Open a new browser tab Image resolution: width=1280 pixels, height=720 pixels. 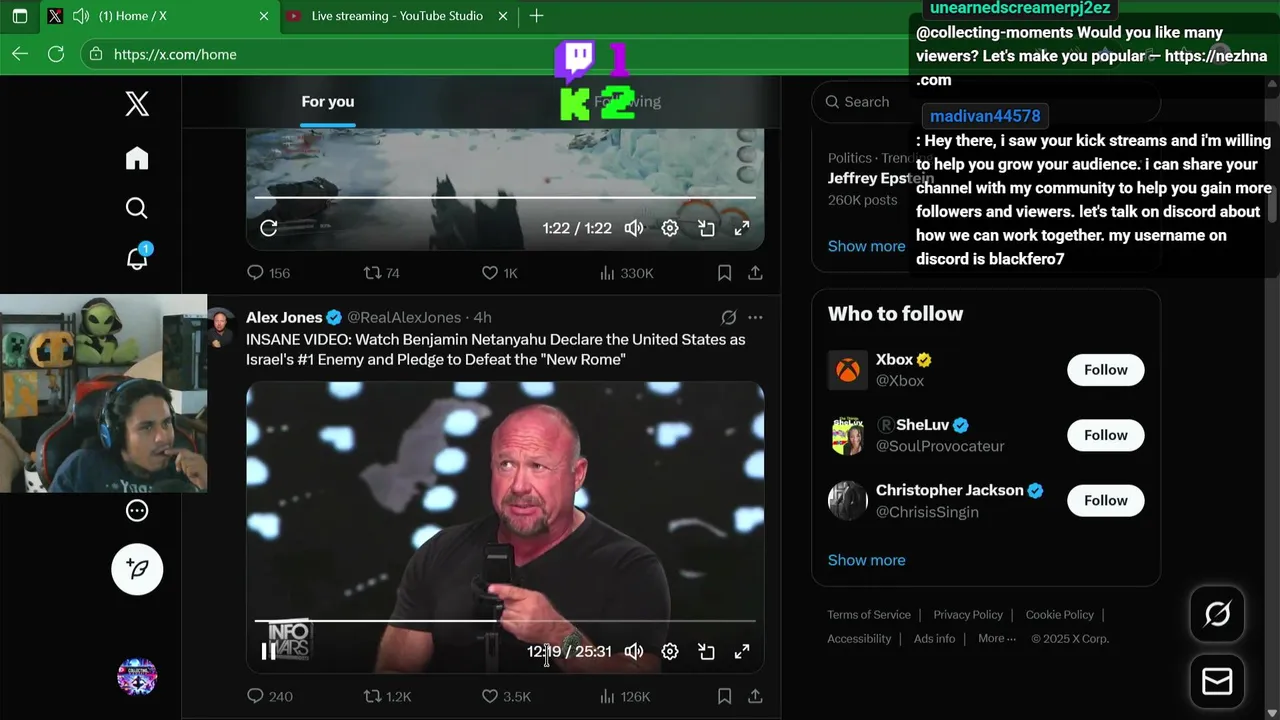point(536,16)
